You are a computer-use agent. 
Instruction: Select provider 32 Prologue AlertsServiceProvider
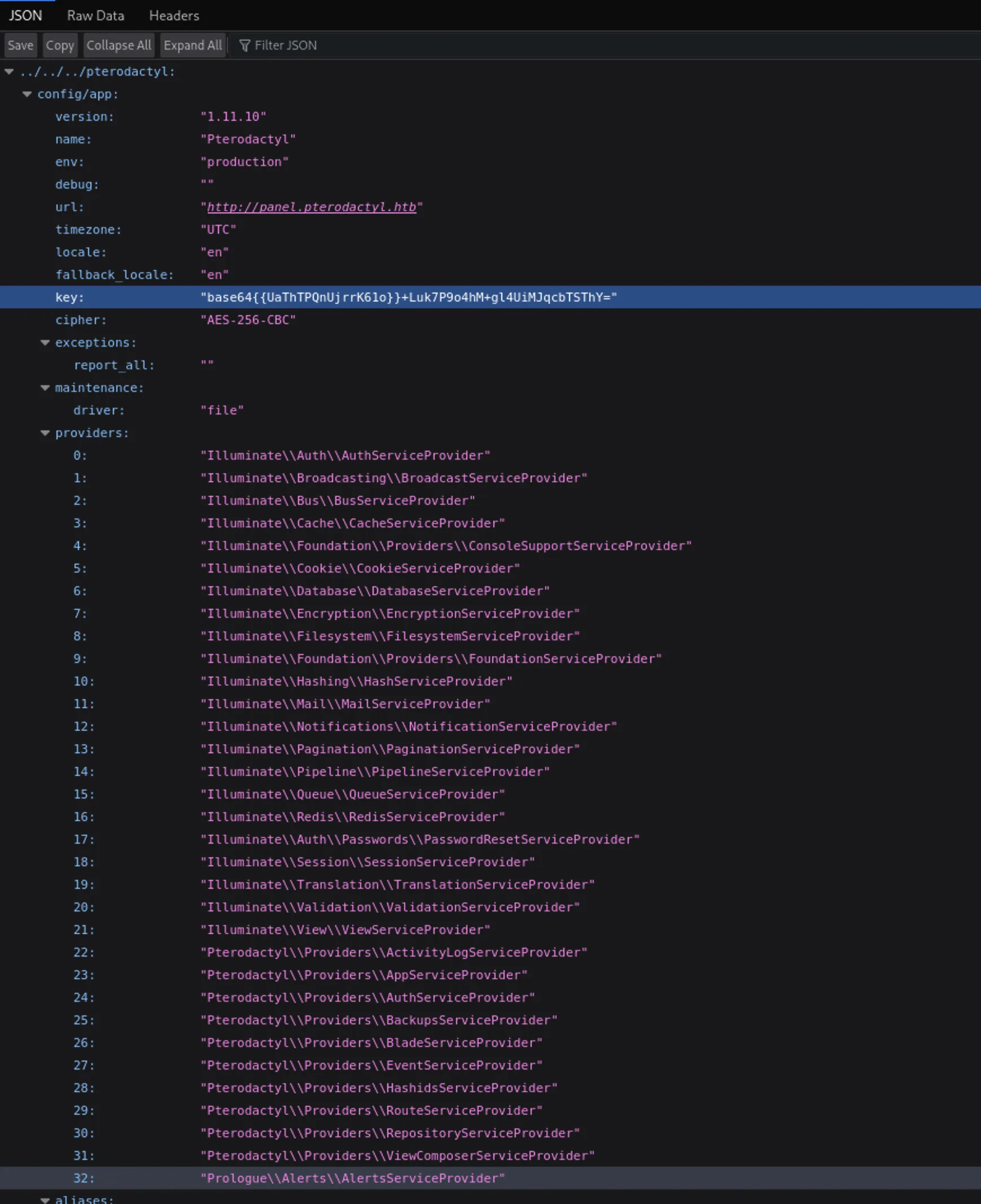point(490,1179)
